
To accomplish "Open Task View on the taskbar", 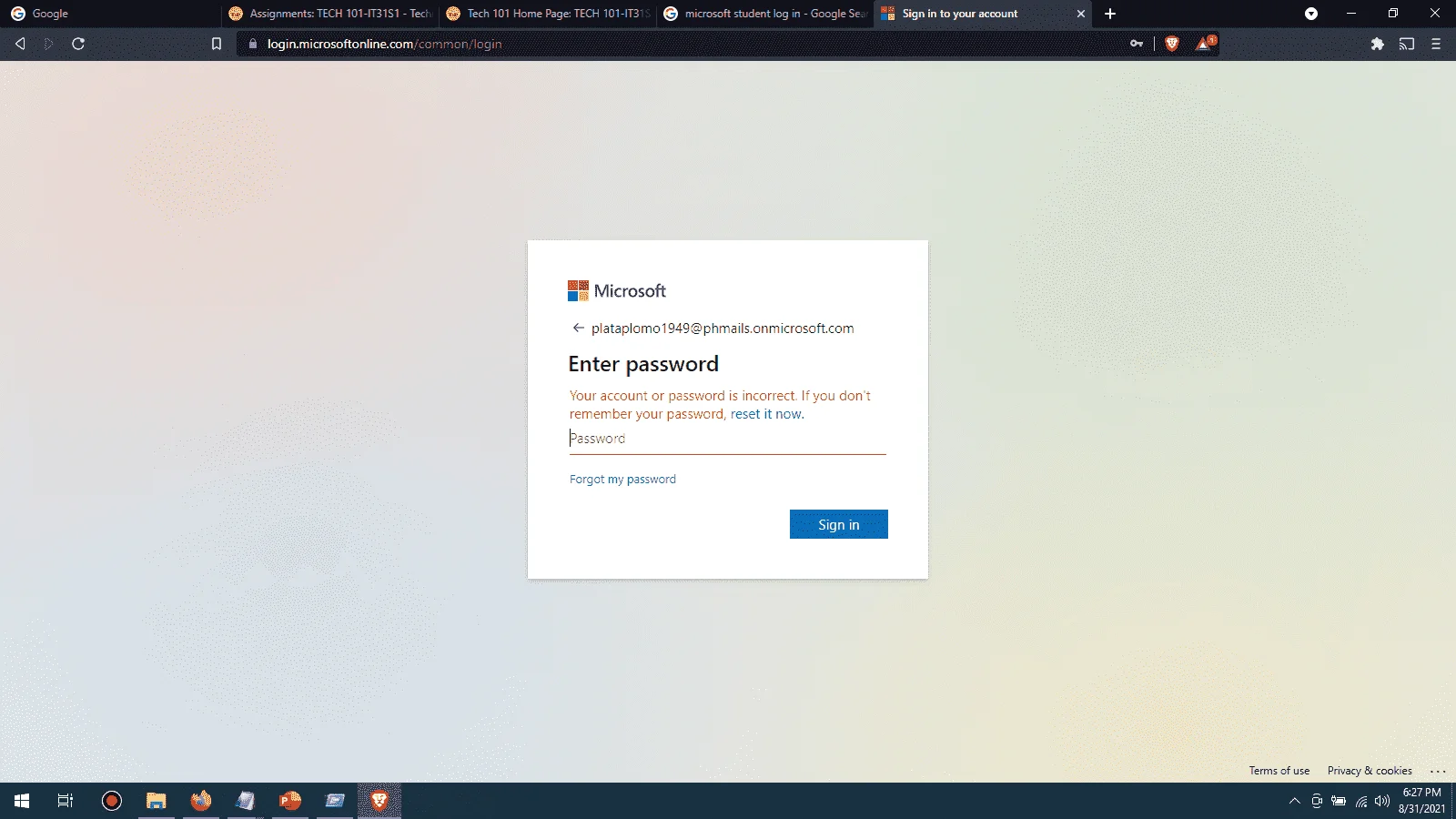I will coord(66,801).
